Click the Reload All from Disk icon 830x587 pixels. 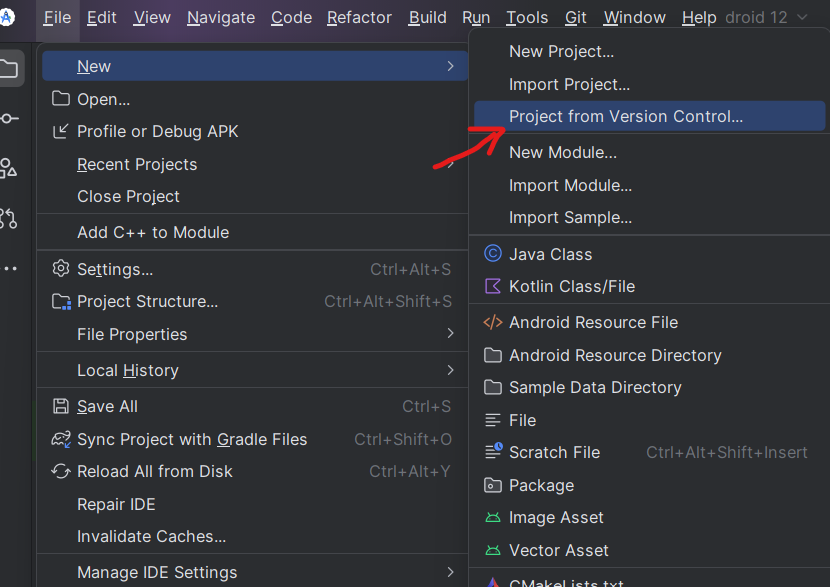[61, 471]
